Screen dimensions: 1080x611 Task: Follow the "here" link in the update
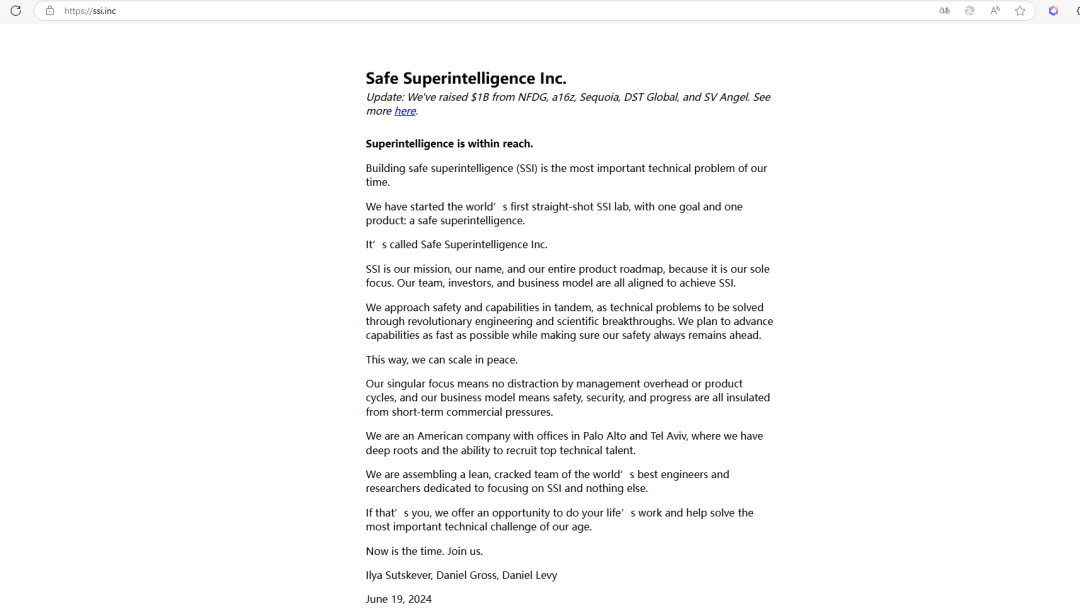pyautogui.click(x=404, y=111)
